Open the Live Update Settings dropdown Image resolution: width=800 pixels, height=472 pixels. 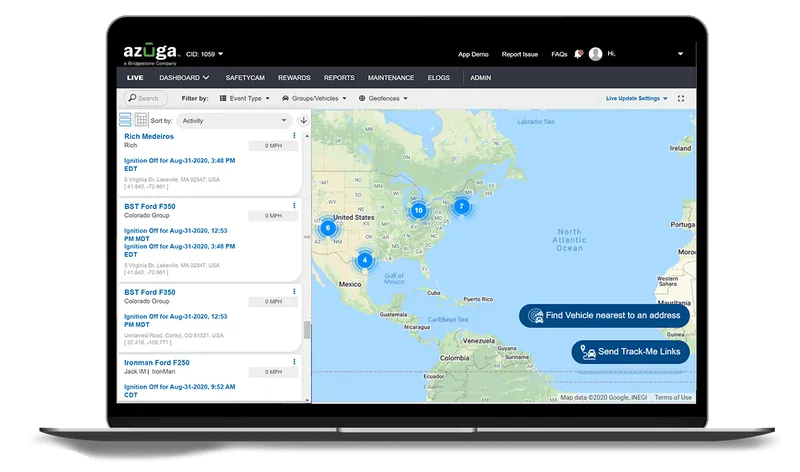(636, 99)
